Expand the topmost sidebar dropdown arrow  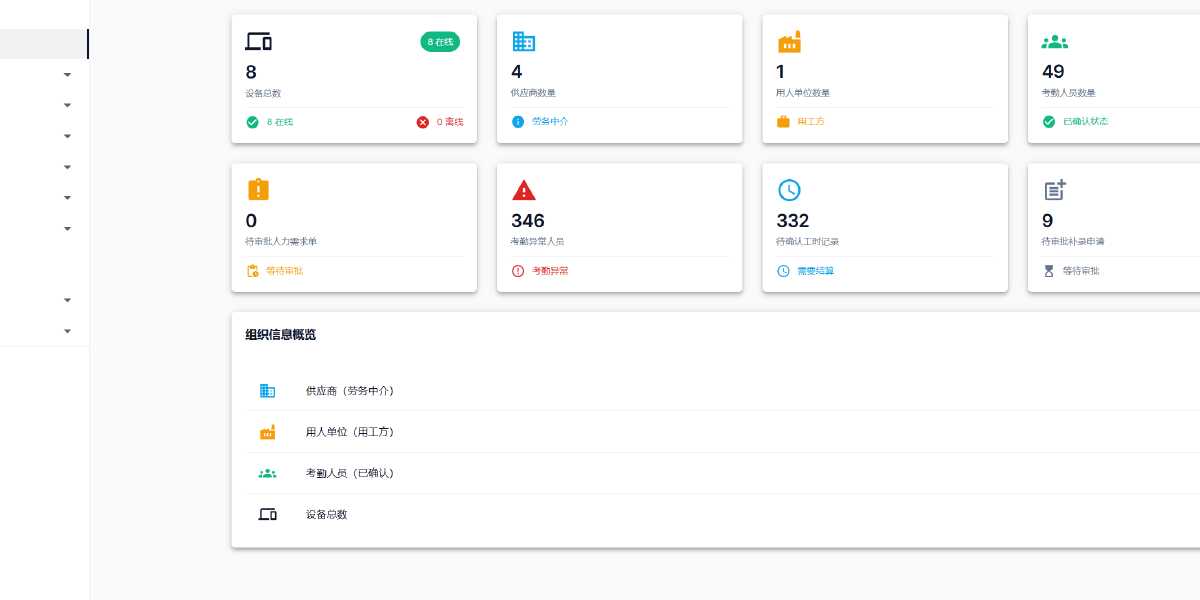point(68,74)
